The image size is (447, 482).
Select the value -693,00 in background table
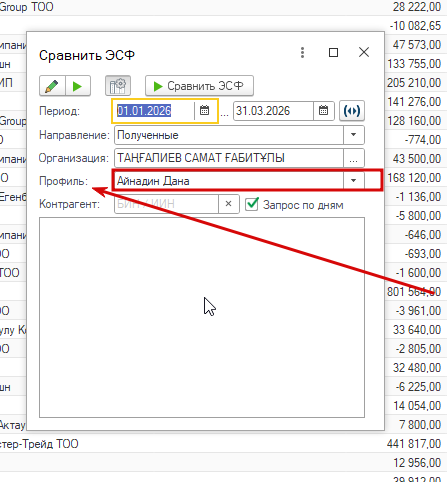423,254
